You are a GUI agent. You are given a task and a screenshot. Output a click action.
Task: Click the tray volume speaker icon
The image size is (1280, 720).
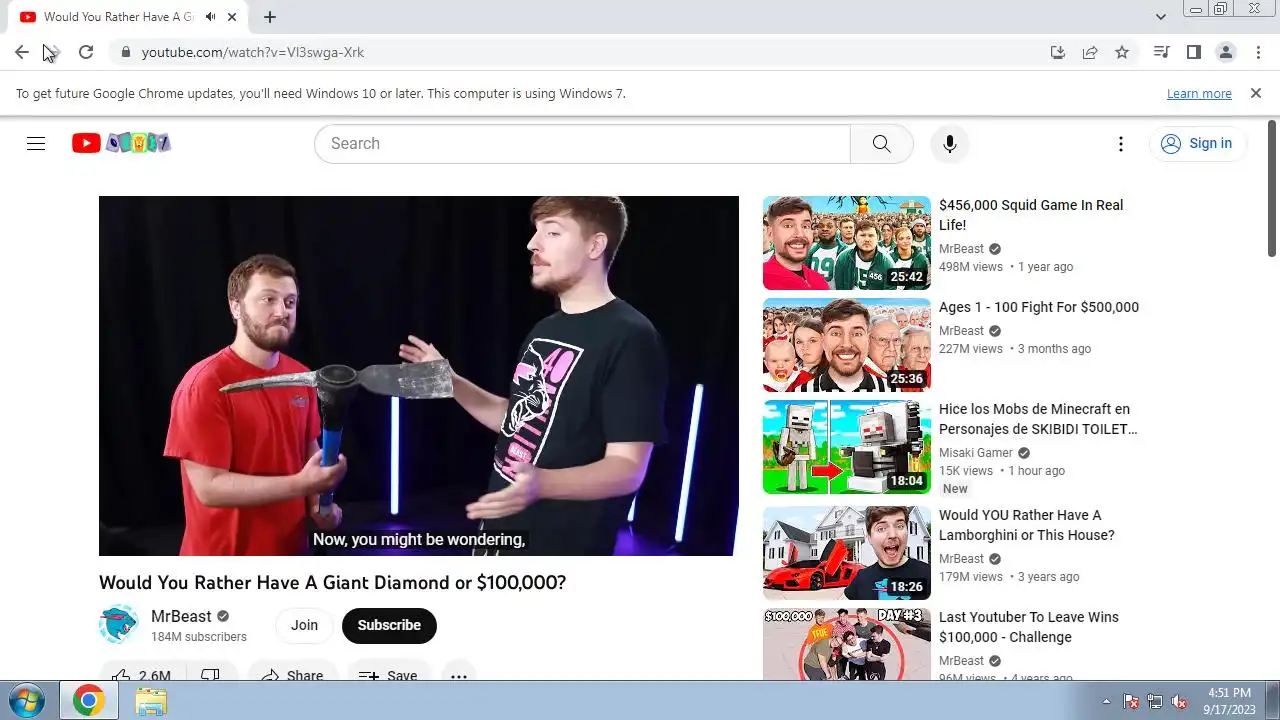pyautogui.click(x=1179, y=702)
